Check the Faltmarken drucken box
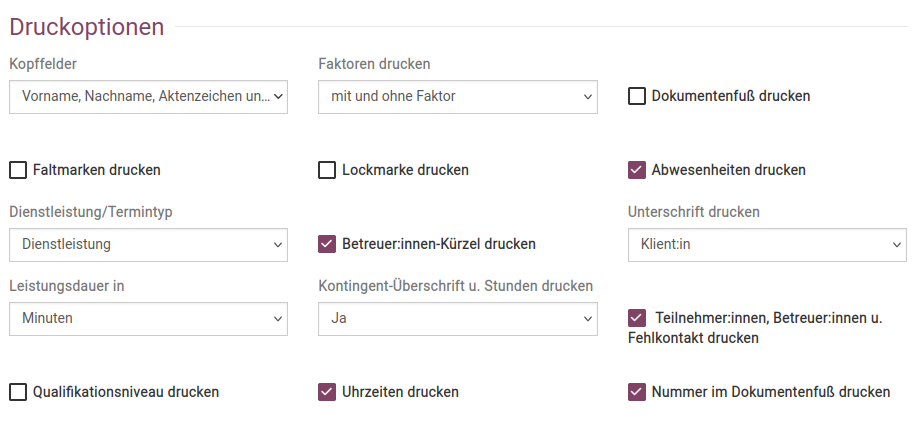The height and width of the screenshot is (438, 917). 18,170
